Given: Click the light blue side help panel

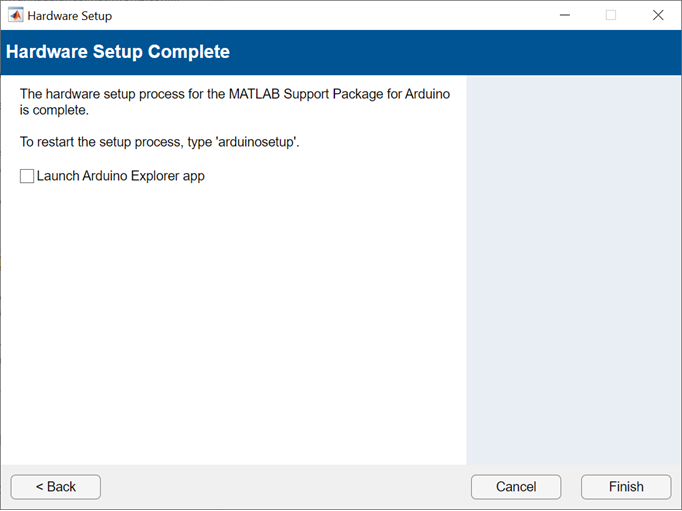Looking at the screenshot, I should click(573, 270).
